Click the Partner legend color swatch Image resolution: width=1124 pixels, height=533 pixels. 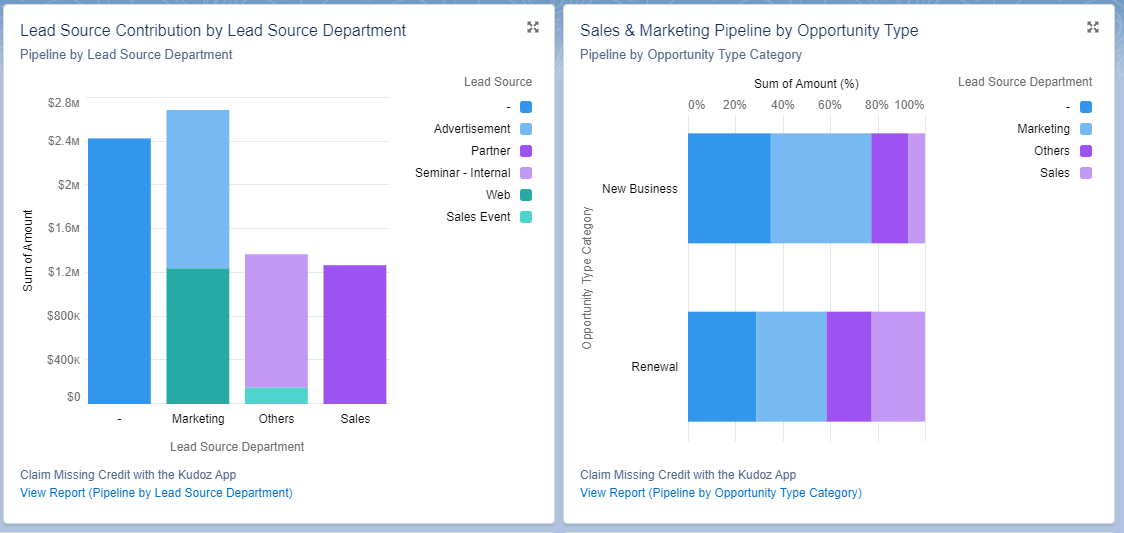tap(526, 151)
